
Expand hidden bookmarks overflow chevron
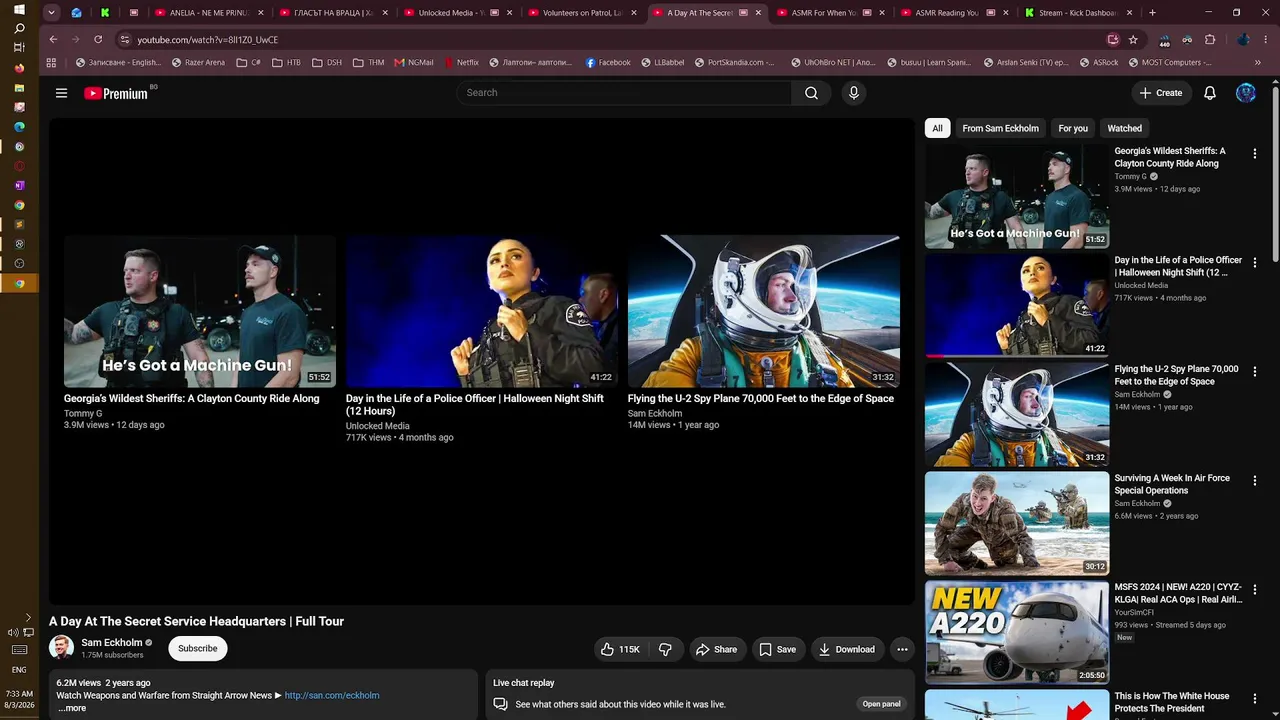pos(1257,62)
